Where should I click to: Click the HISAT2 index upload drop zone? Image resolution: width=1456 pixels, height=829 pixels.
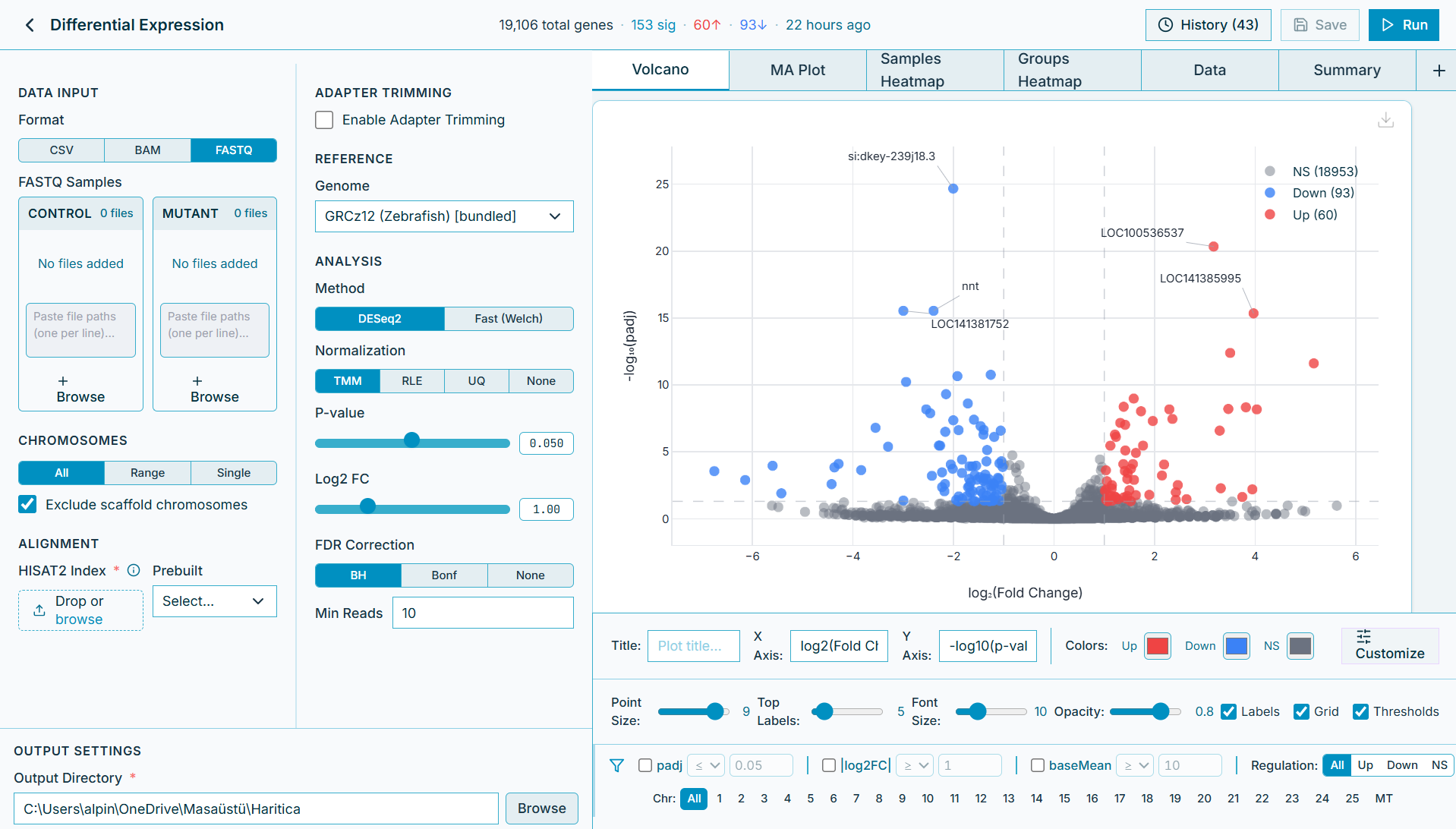80,610
